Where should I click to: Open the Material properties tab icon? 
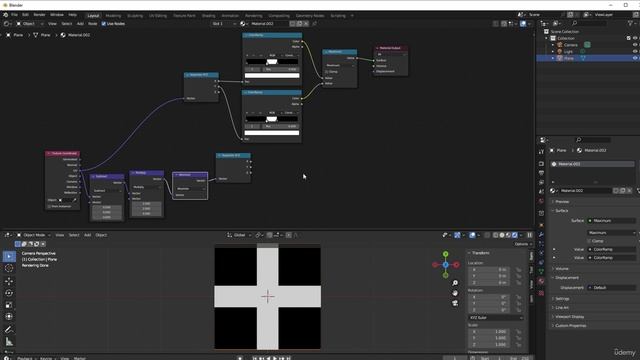tap(541, 281)
